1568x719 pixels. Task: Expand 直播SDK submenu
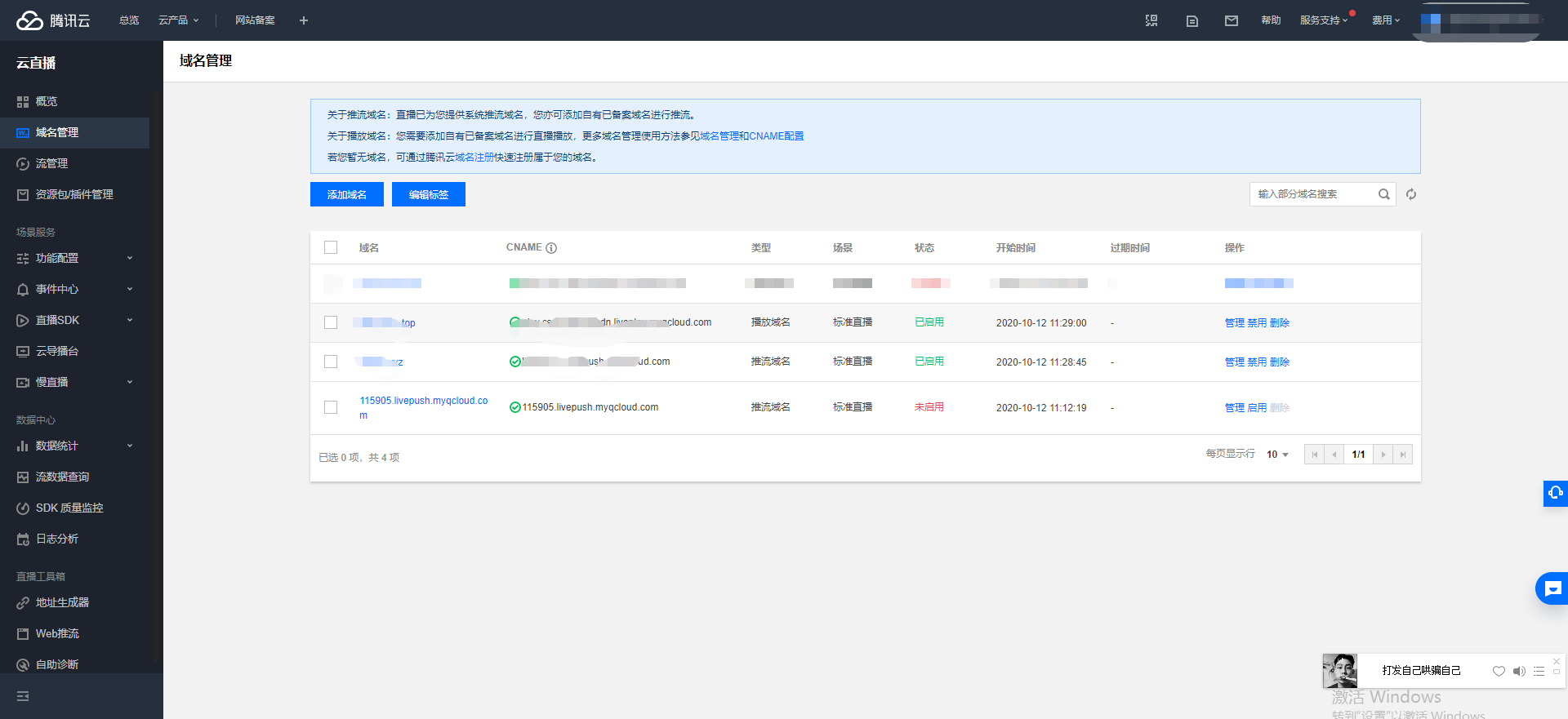click(74, 320)
